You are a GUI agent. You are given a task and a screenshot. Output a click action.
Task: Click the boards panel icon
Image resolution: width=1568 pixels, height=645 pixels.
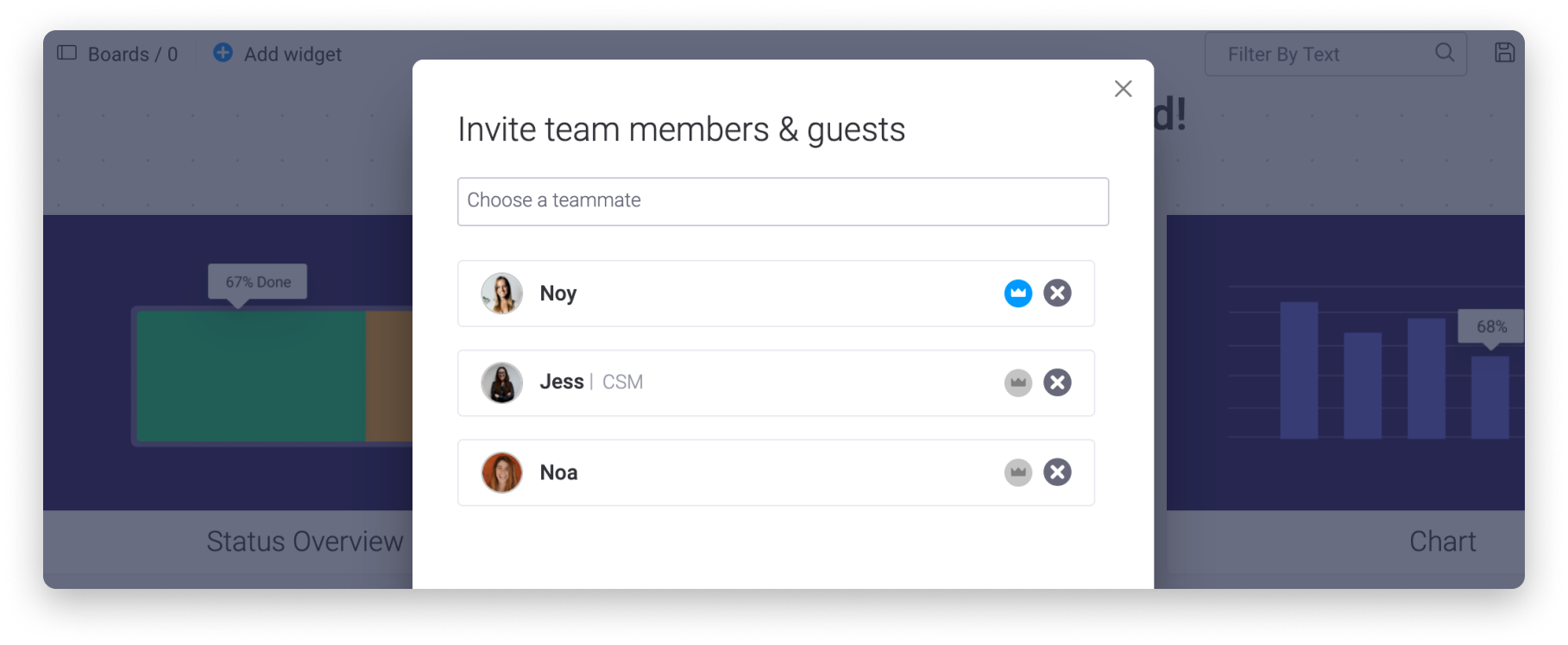(x=66, y=53)
